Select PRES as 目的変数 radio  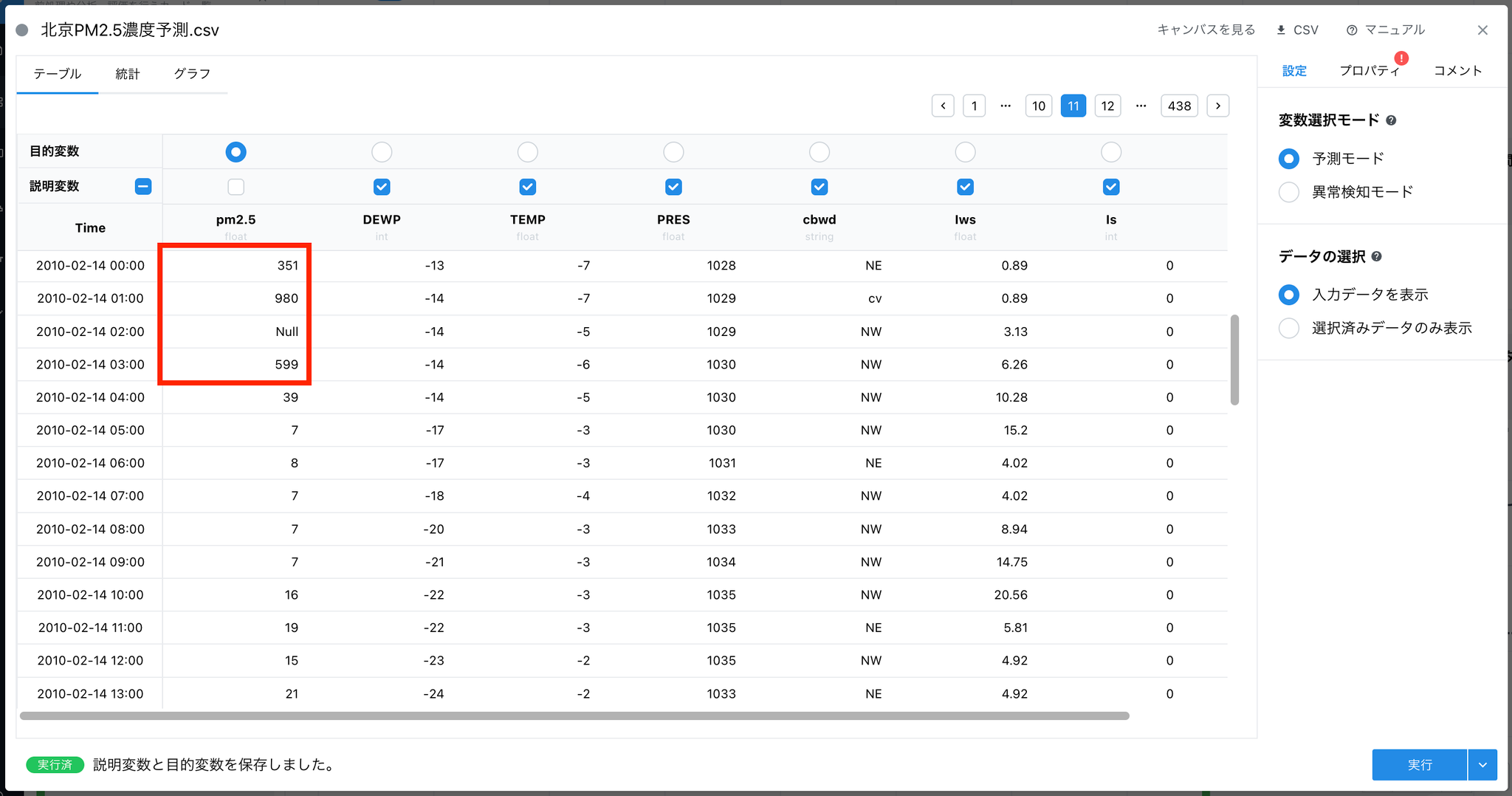pos(673,152)
